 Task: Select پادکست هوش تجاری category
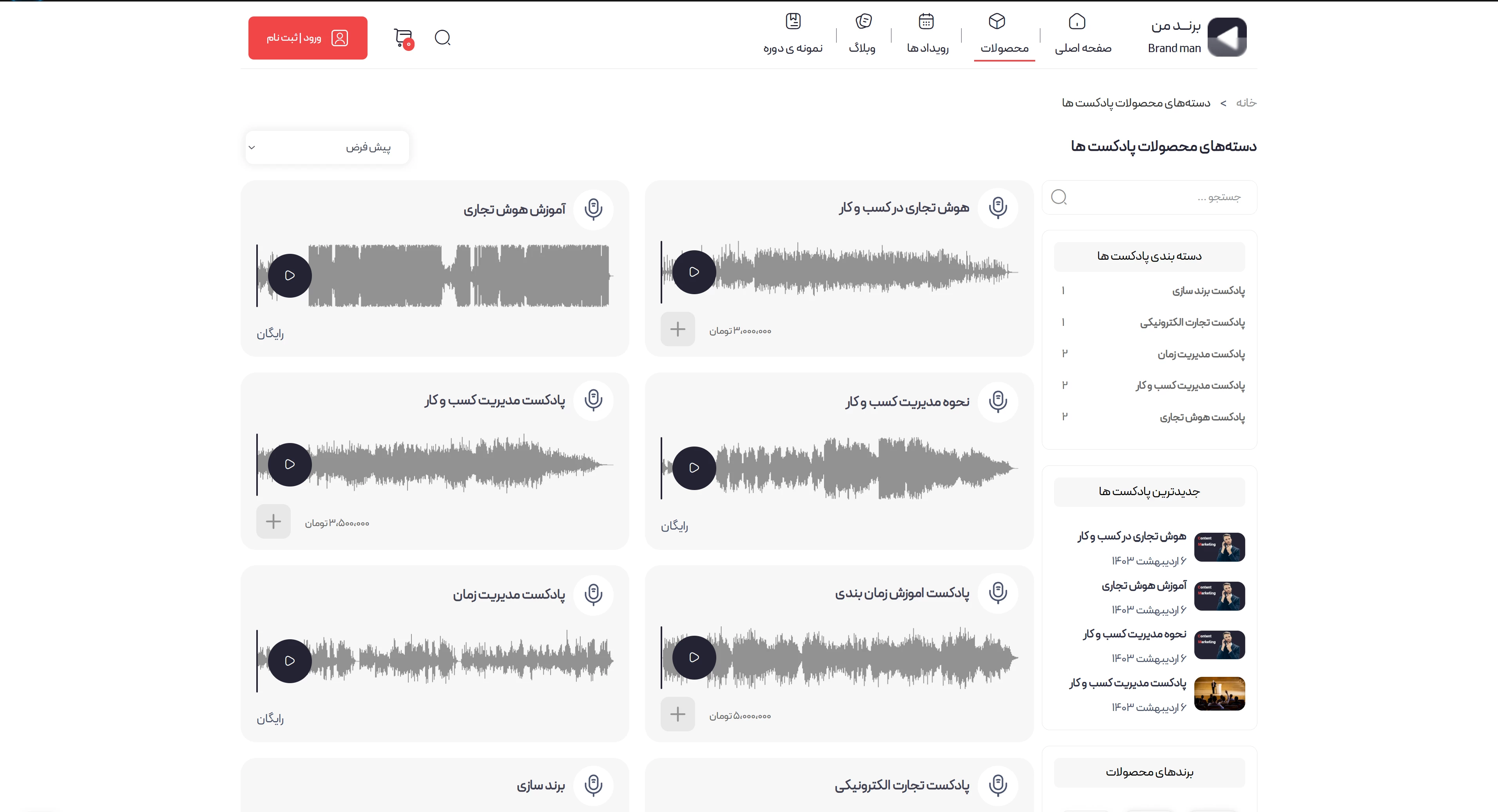pyautogui.click(x=1201, y=417)
